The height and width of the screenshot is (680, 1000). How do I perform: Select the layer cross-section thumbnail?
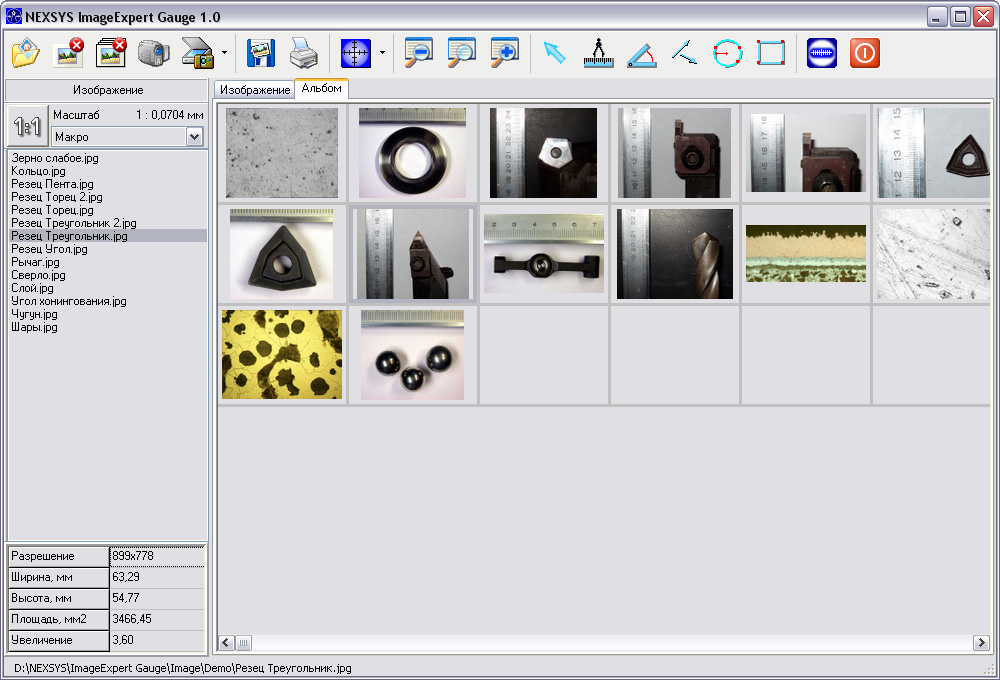[806, 254]
